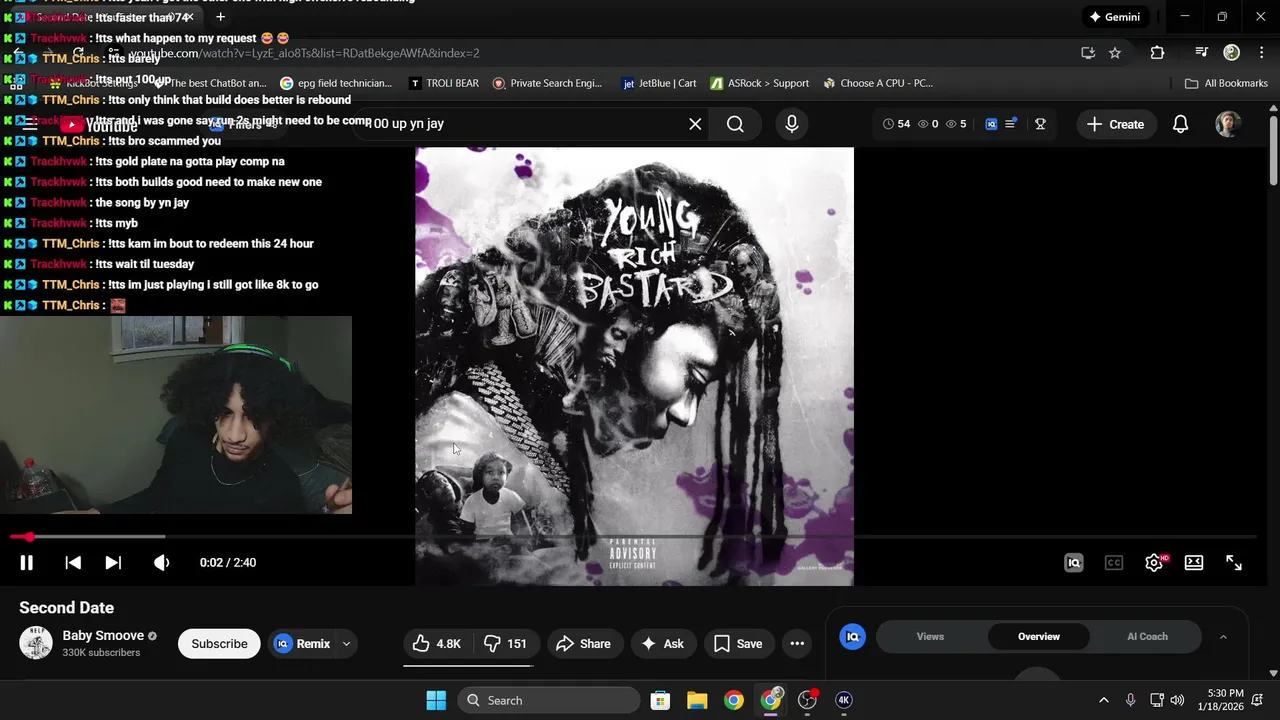Open File Explorer from taskbar

tap(697, 700)
